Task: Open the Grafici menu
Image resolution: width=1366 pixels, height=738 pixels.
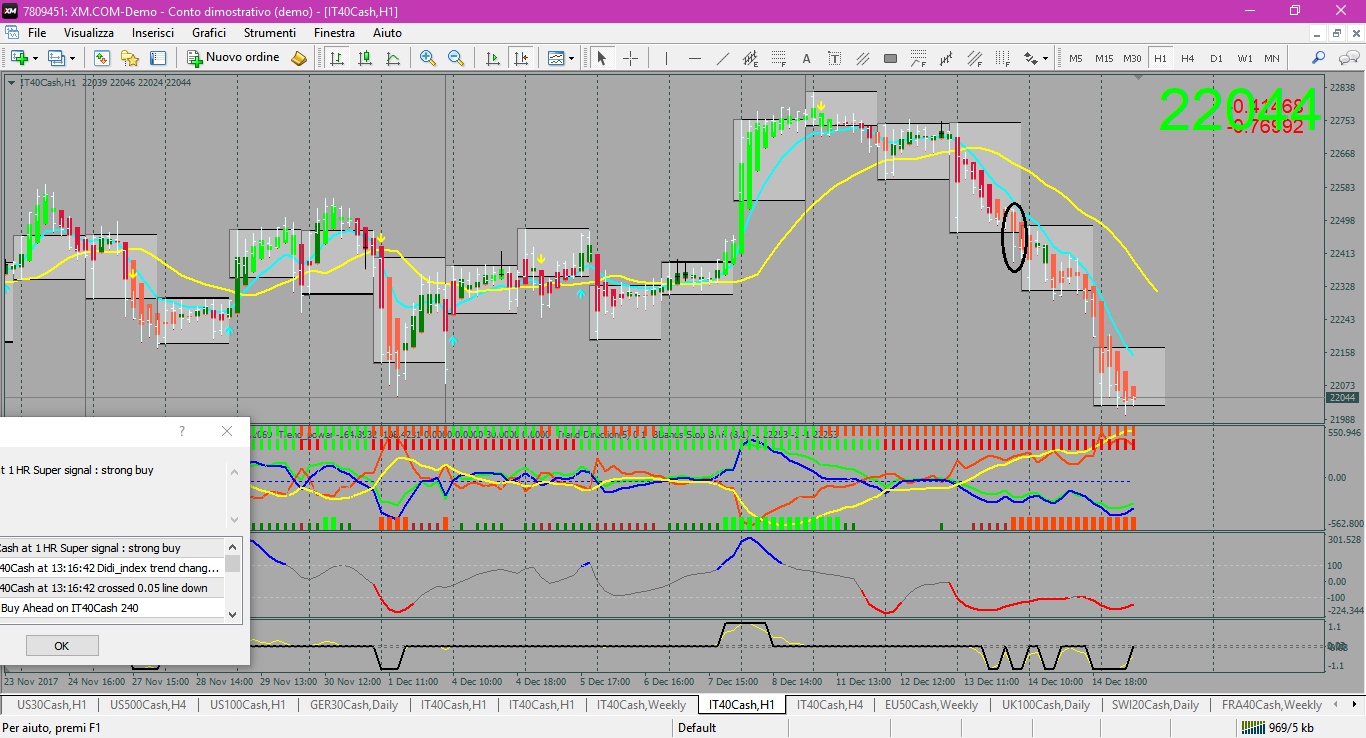Action: 209,33
